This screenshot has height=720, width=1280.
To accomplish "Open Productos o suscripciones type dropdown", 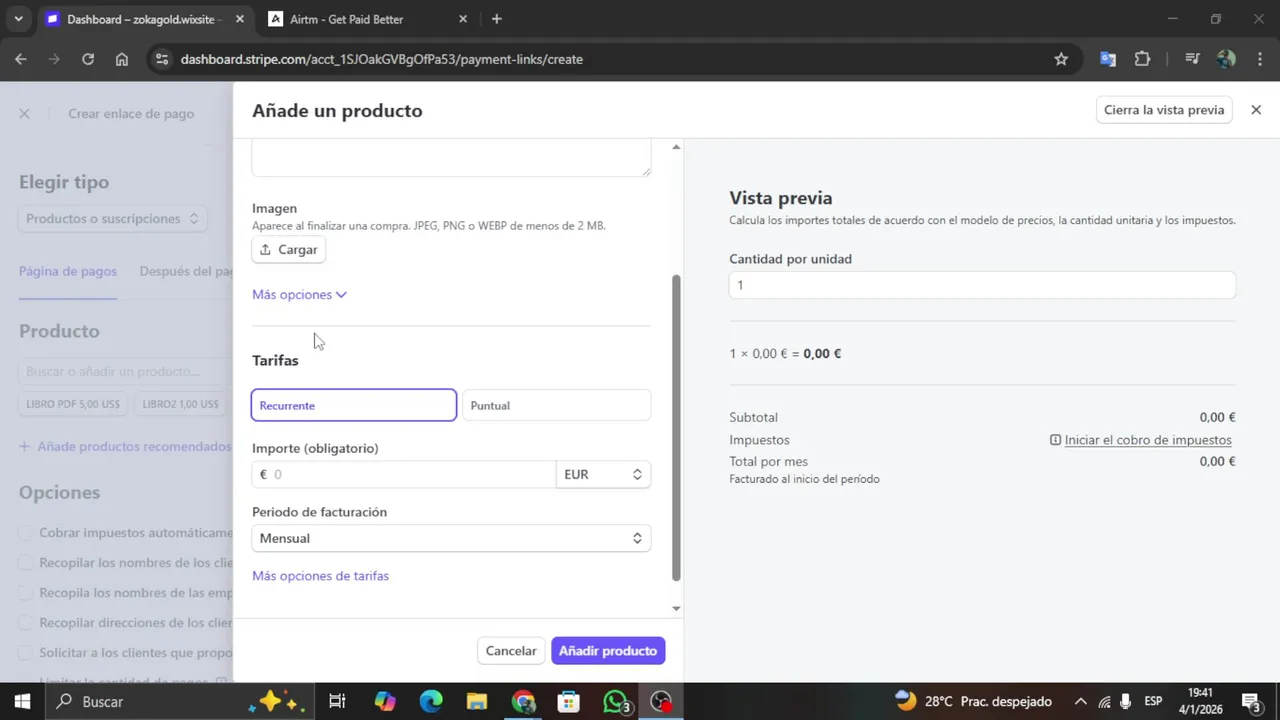I will coord(113,218).
